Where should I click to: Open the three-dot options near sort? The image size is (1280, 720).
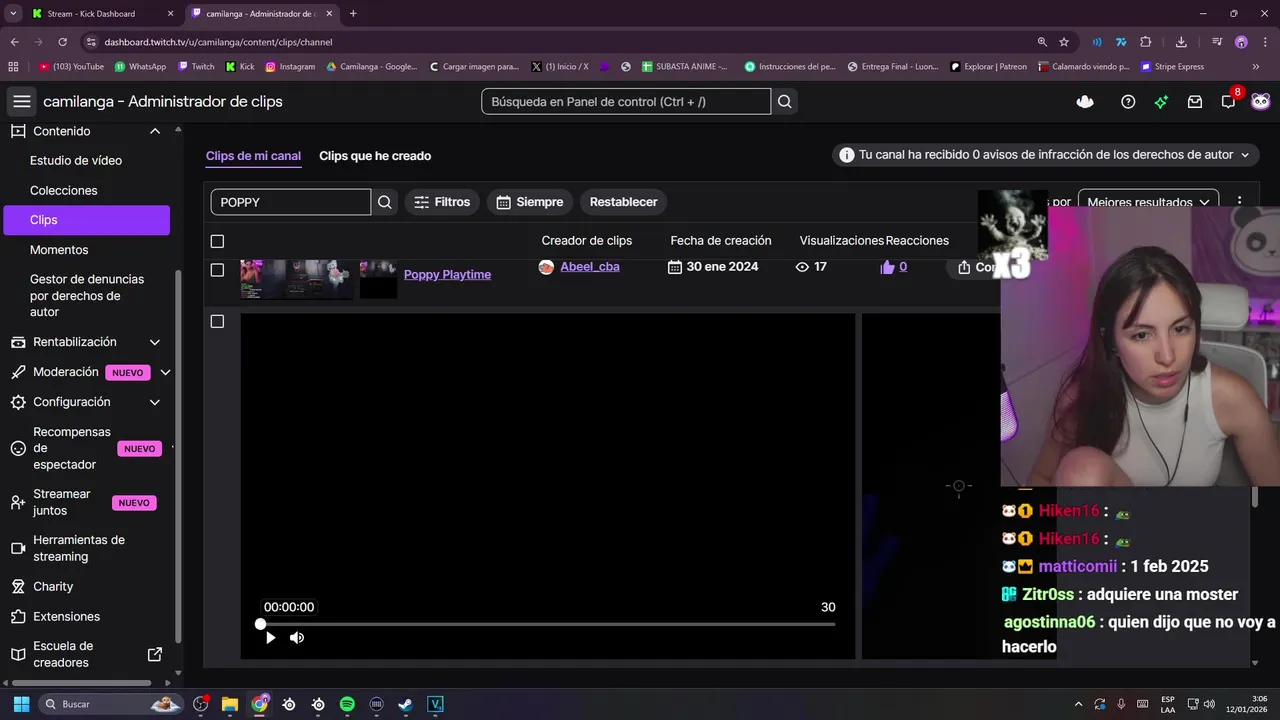click(x=1240, y=200)
